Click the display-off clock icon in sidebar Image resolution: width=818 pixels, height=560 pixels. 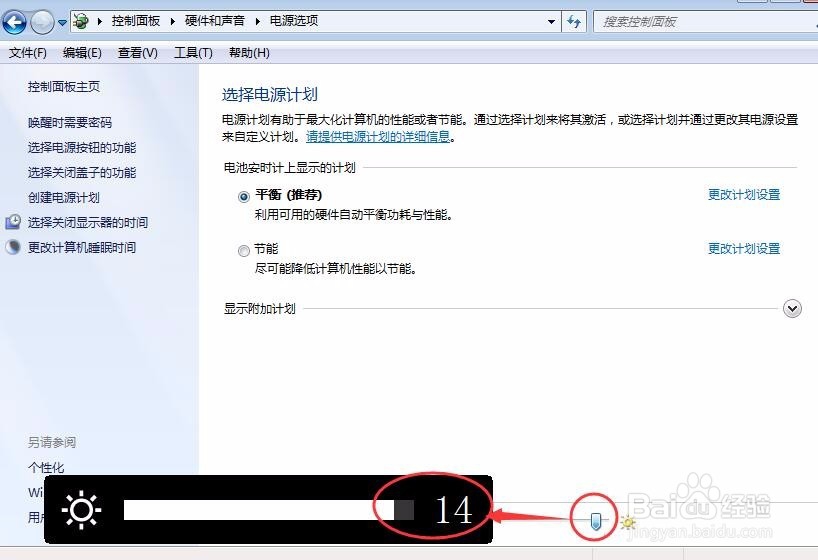pos(13,222)
